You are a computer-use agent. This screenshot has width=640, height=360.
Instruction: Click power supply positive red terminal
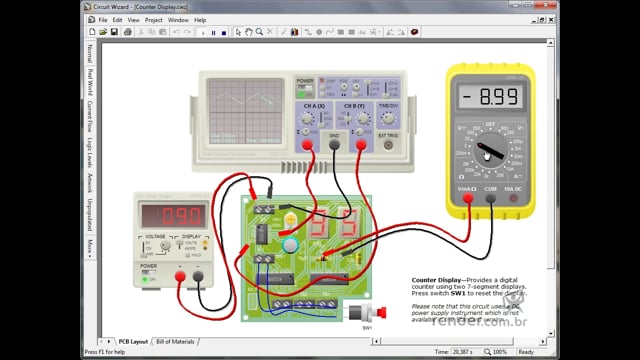[x=180, y=276]
